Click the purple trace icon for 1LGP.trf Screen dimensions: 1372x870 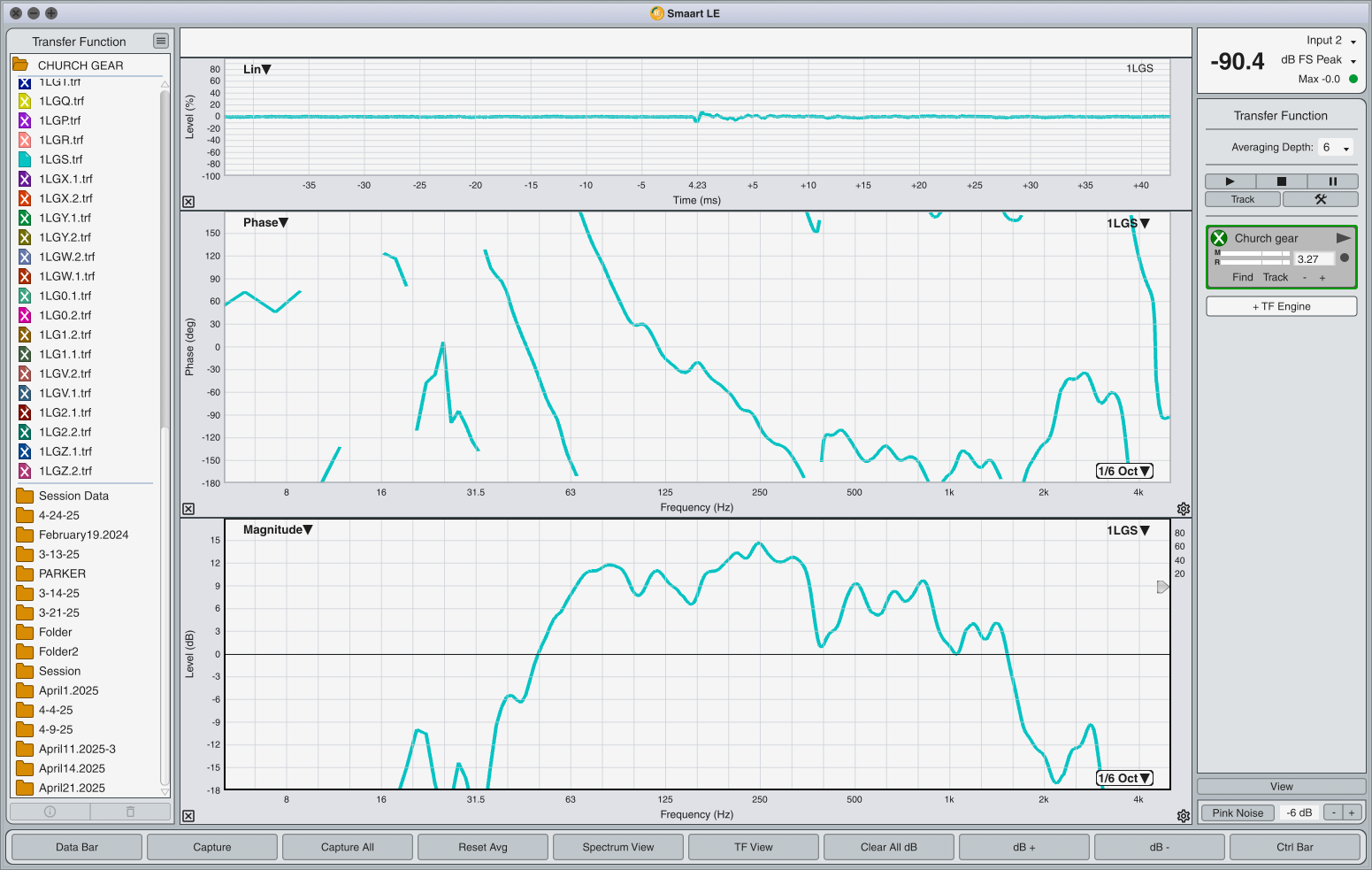(25, 120)
